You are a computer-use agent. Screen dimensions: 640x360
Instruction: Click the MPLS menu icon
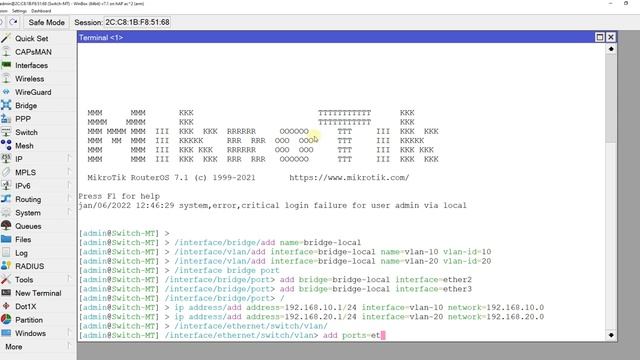click(6, 172)
